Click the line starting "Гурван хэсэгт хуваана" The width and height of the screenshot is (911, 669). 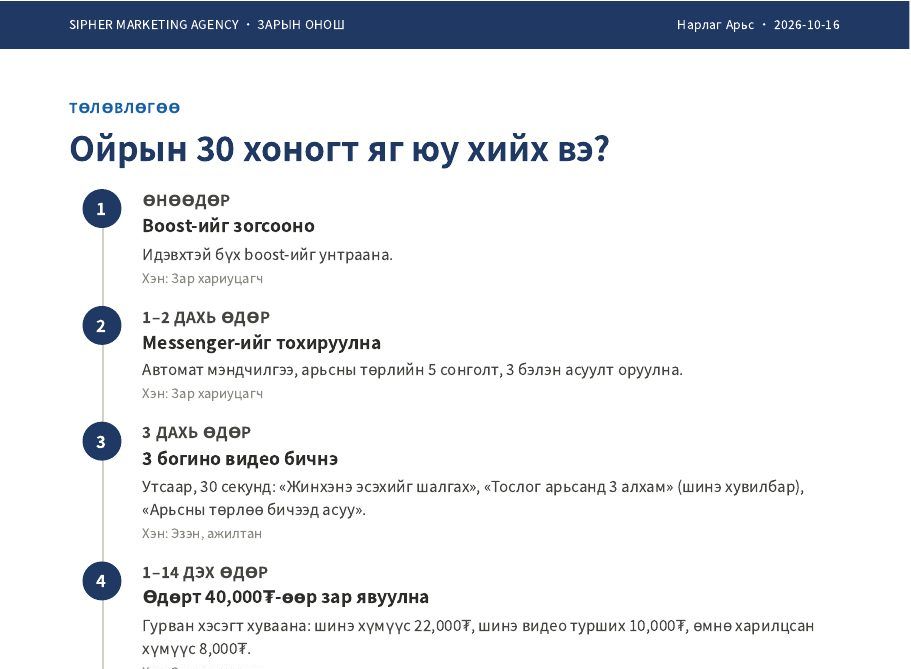point(478,626)
